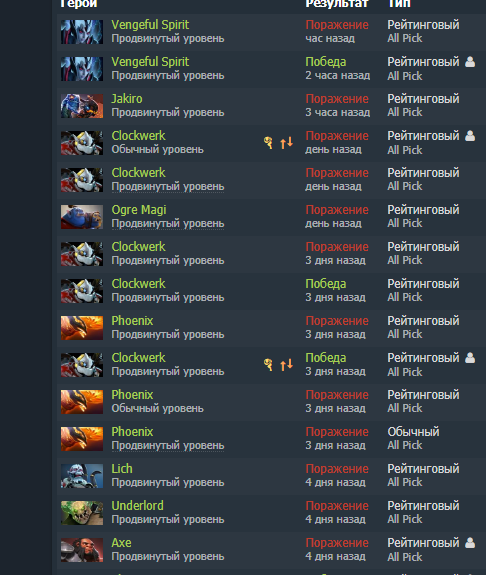Open the first Vengeful Spirit Поражение result

337,25
